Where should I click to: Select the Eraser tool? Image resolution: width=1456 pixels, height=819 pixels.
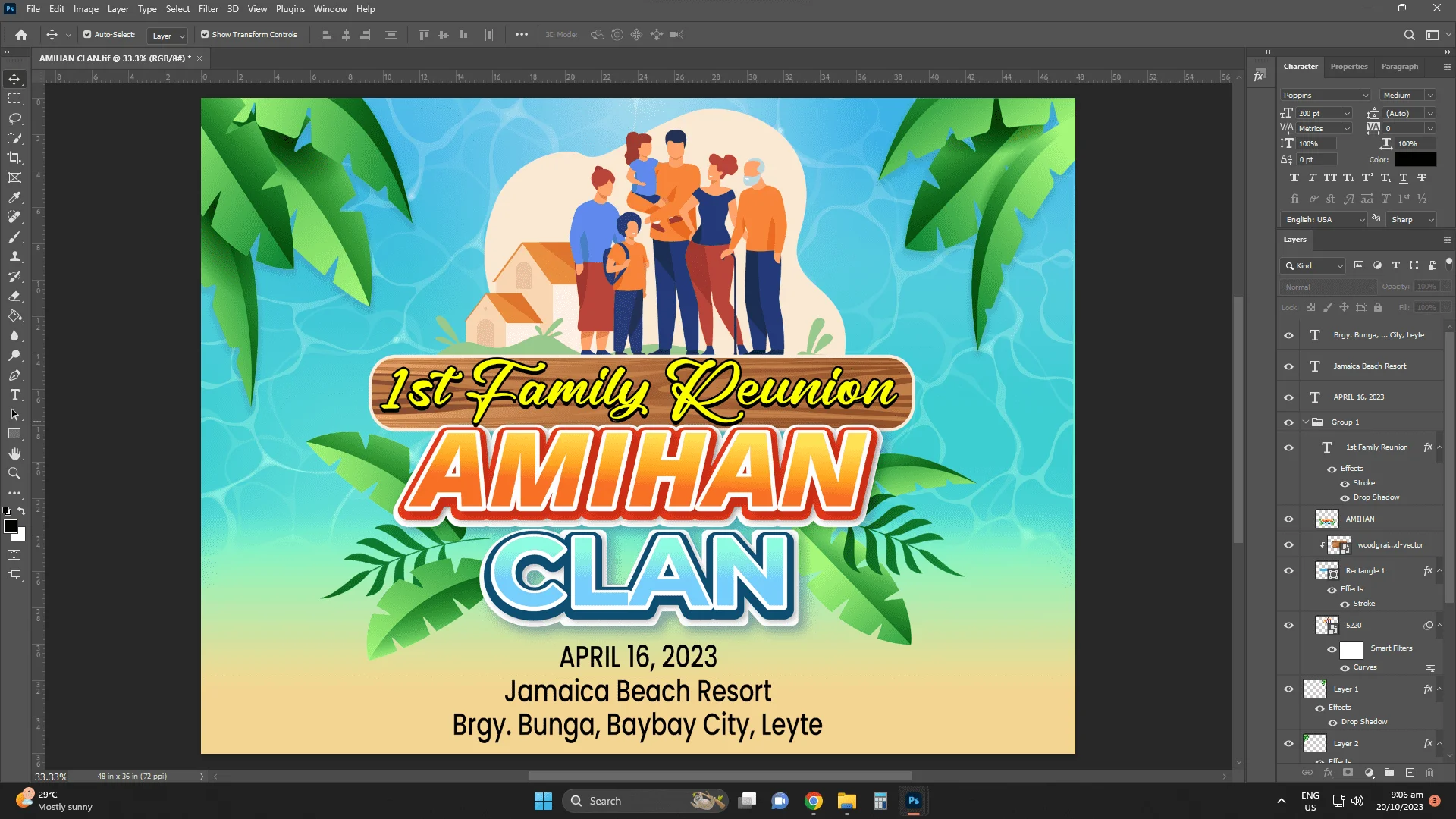pos(14,296)
